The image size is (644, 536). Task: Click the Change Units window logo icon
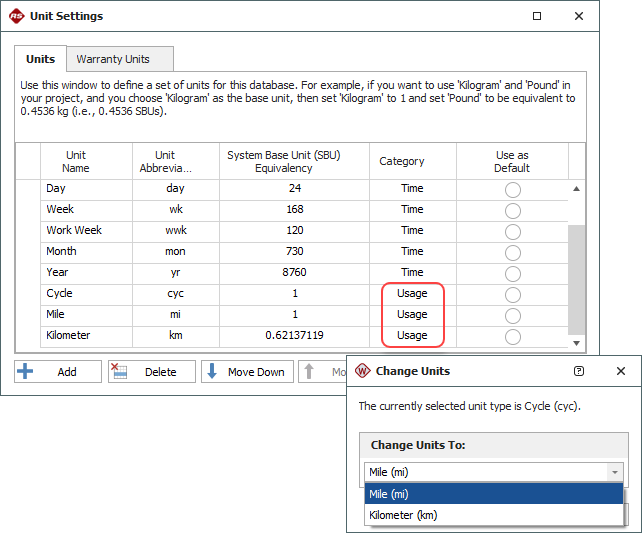click(x=362, y=371)
